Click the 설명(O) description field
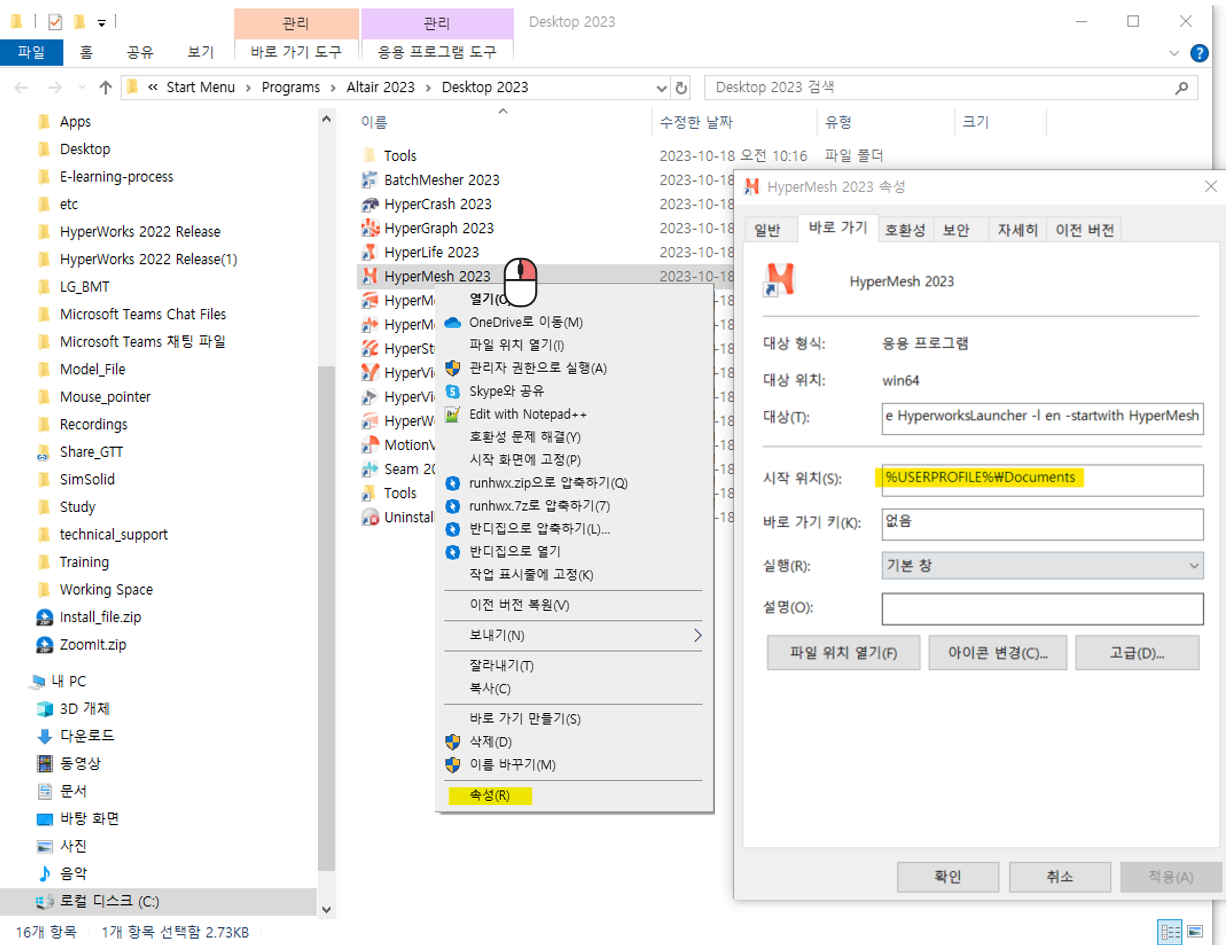1228x945 pixels. [1042, 608]
